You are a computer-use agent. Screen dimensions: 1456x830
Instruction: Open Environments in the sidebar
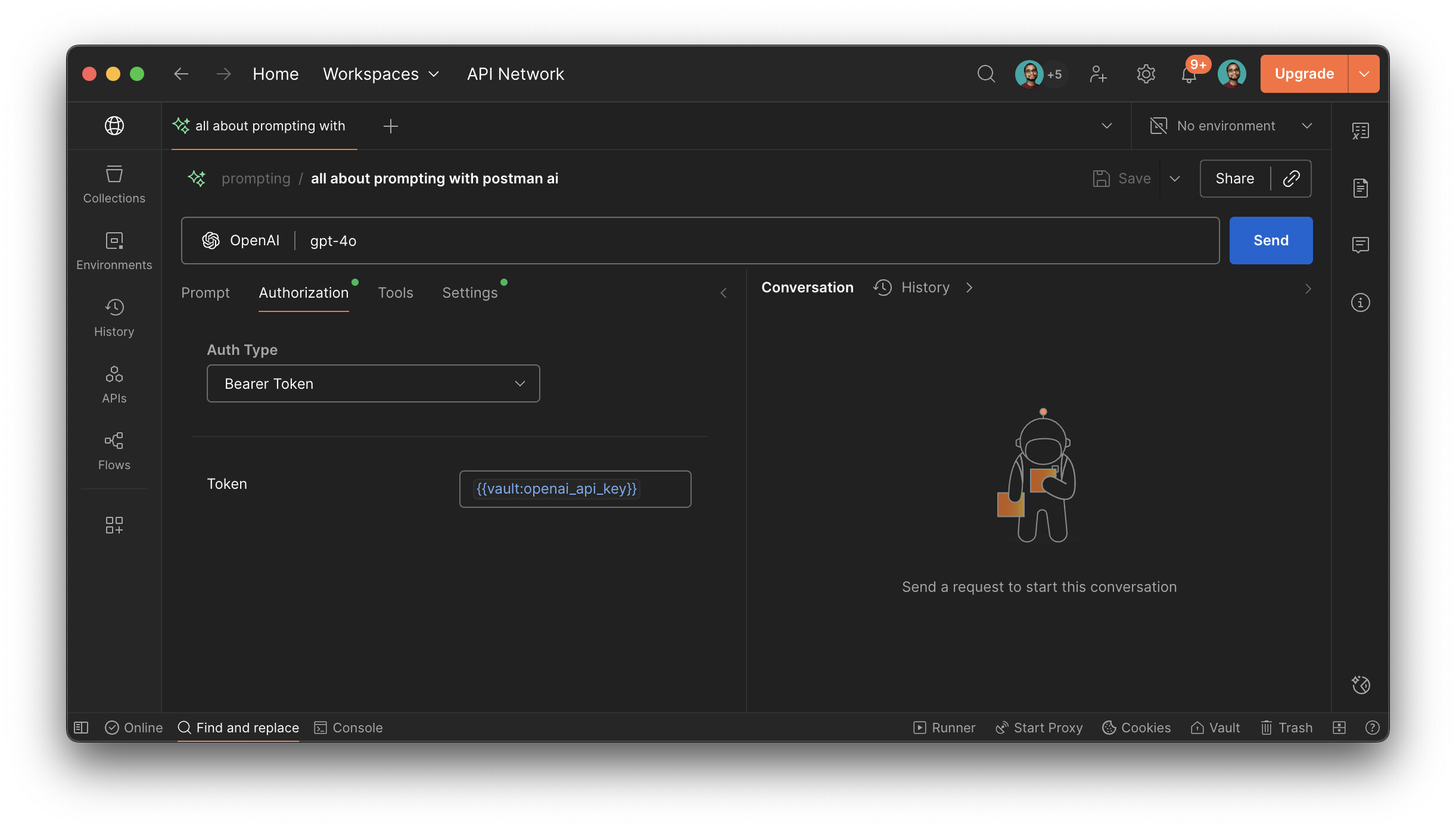click(114, 251)
